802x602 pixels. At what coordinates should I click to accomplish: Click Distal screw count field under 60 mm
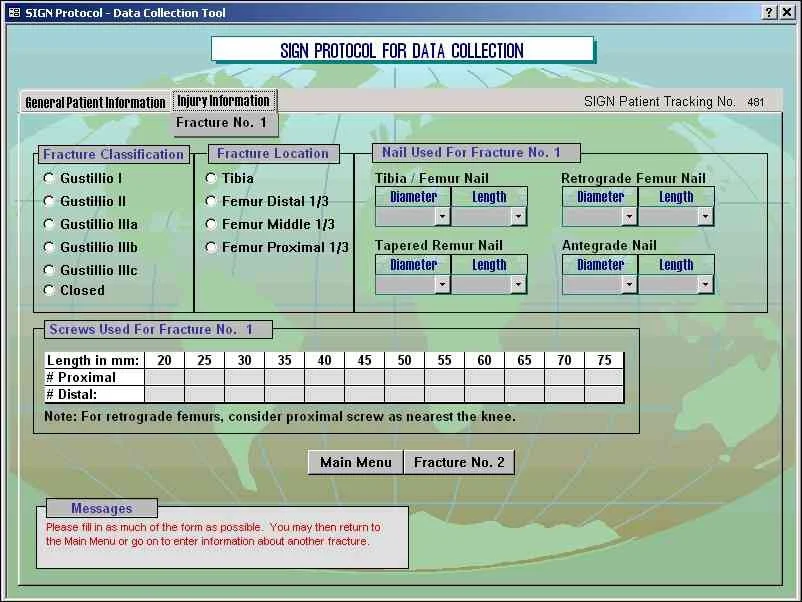coord(484,394)
